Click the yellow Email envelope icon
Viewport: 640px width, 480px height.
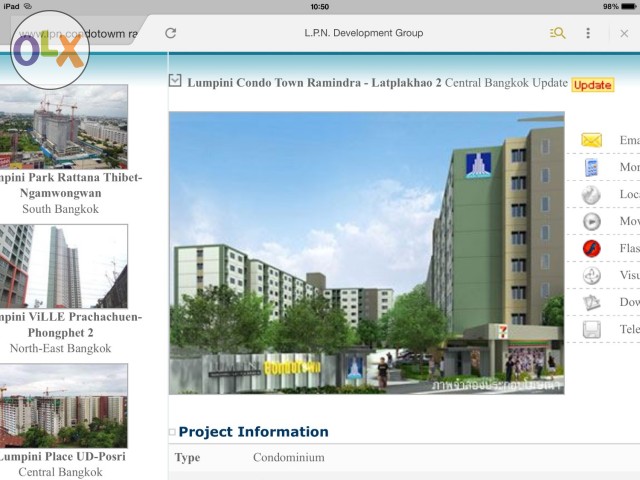click(x=592, y=140)
